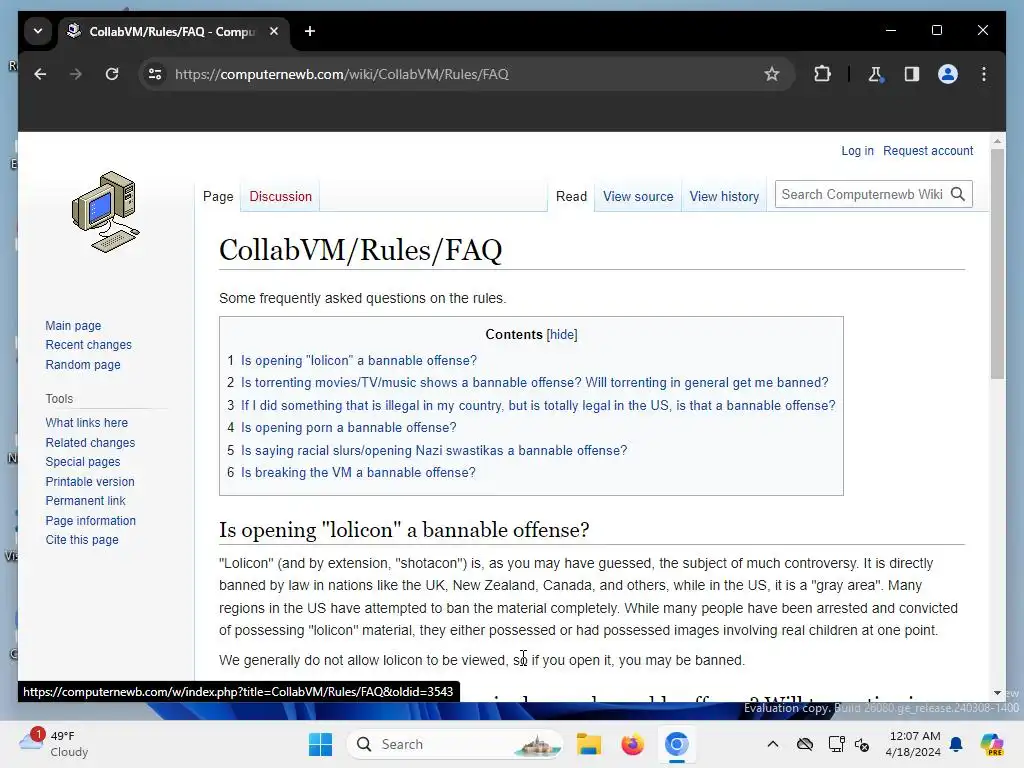Jump to illegal in my country question
The image size is (1024, 768).
point(538,406)
